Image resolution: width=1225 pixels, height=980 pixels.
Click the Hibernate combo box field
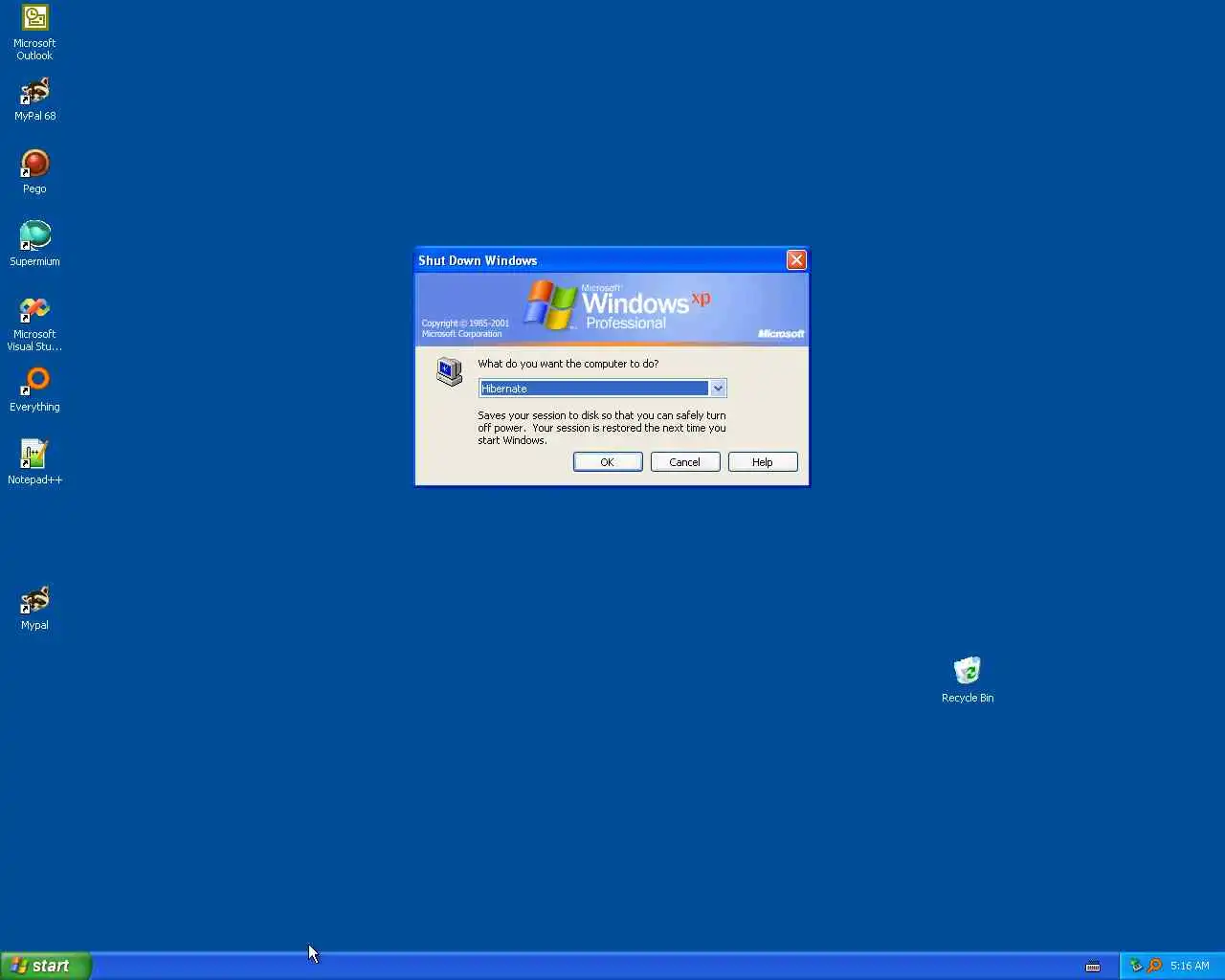tap(602, 389)
